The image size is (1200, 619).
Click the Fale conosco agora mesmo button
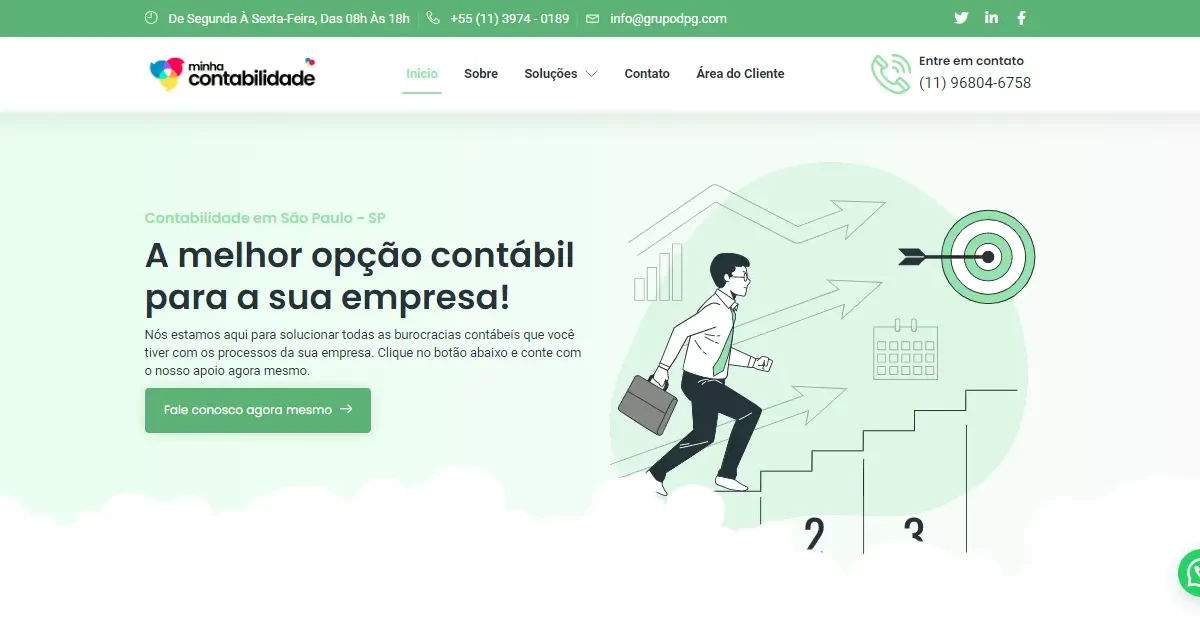pos(258,410)
